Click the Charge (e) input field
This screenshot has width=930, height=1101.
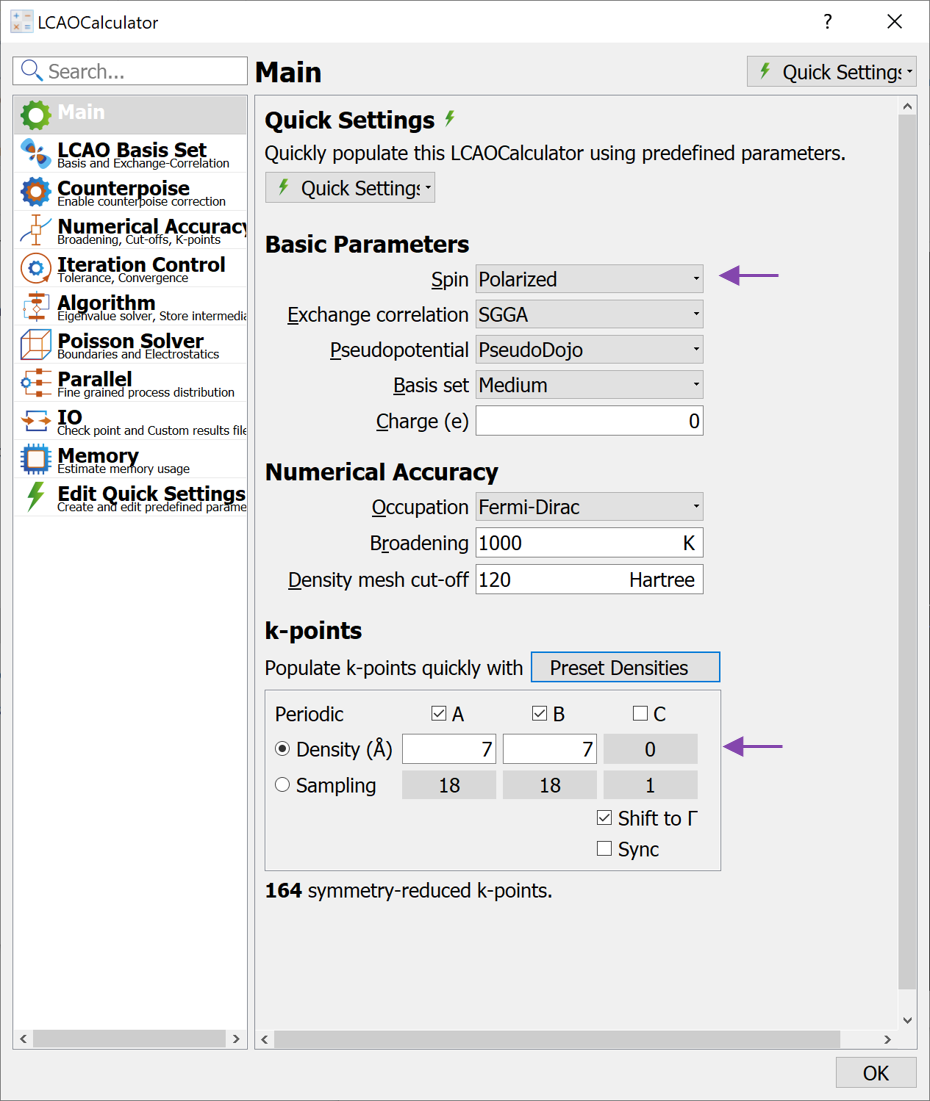tap(589, 421)
